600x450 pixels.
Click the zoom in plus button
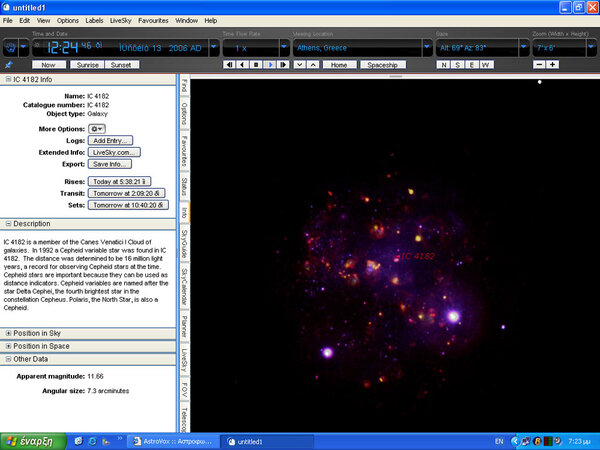point(553,64)
